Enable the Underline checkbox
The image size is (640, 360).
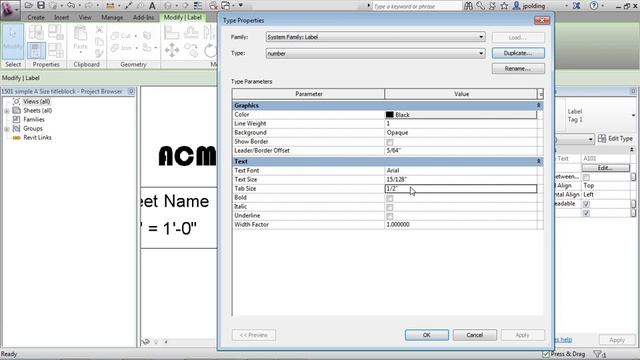coord(390,216)
